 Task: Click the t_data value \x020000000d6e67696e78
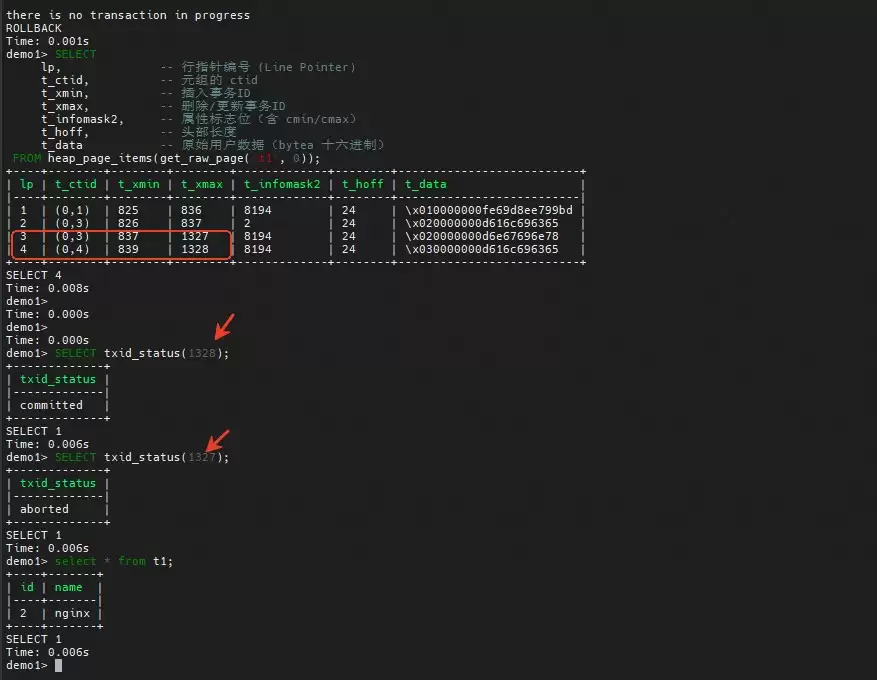coord(482,236)
